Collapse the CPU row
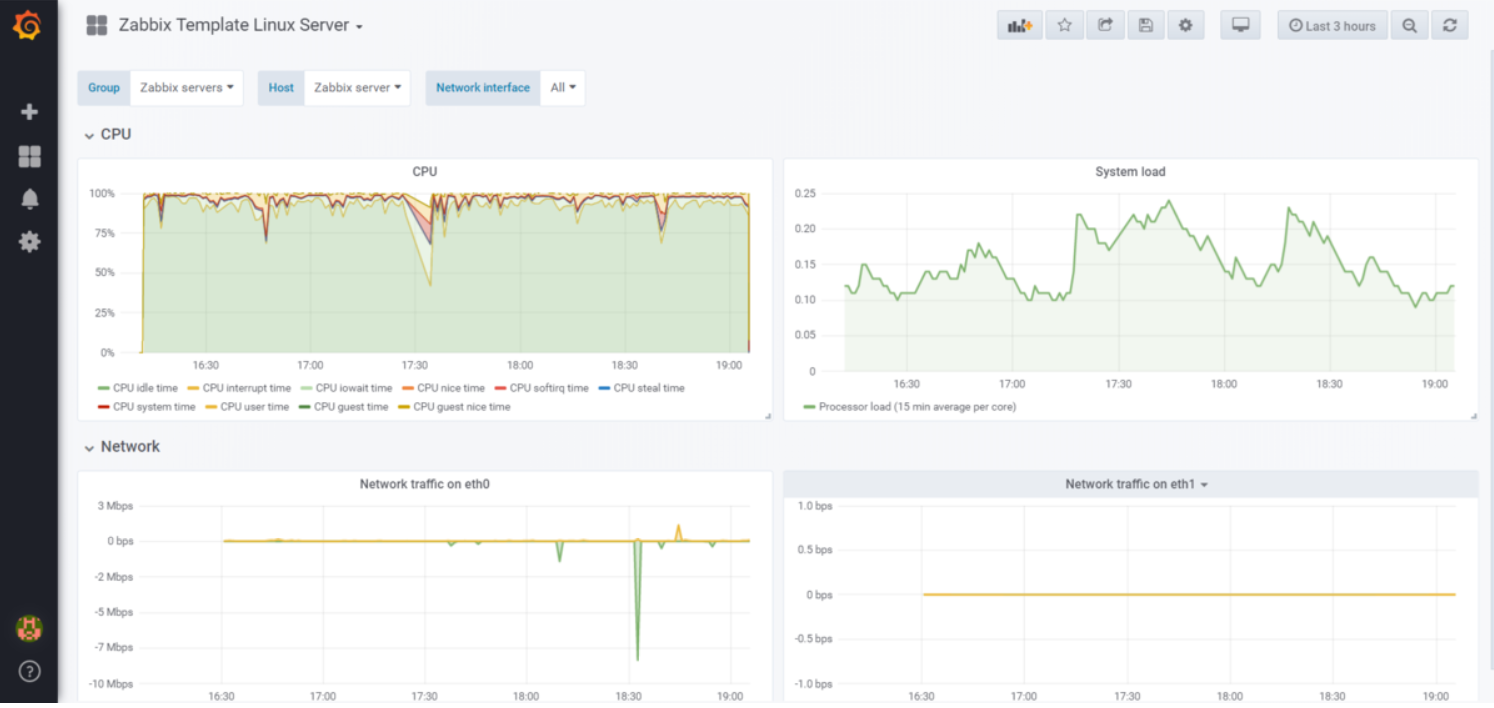1494x708 pixels. click(x=107, y=134)
